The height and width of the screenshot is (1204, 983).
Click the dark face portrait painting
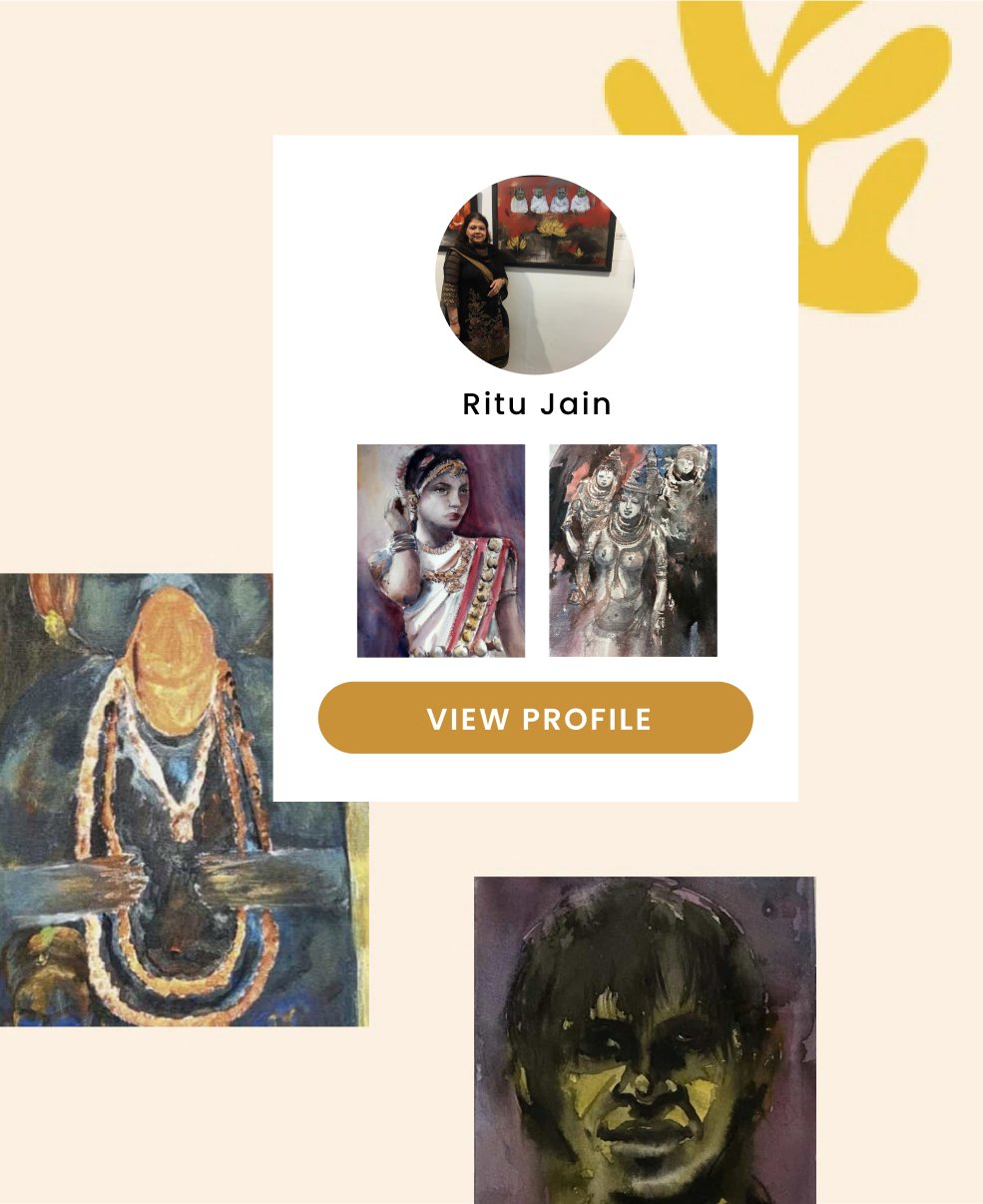[645, 1040]
